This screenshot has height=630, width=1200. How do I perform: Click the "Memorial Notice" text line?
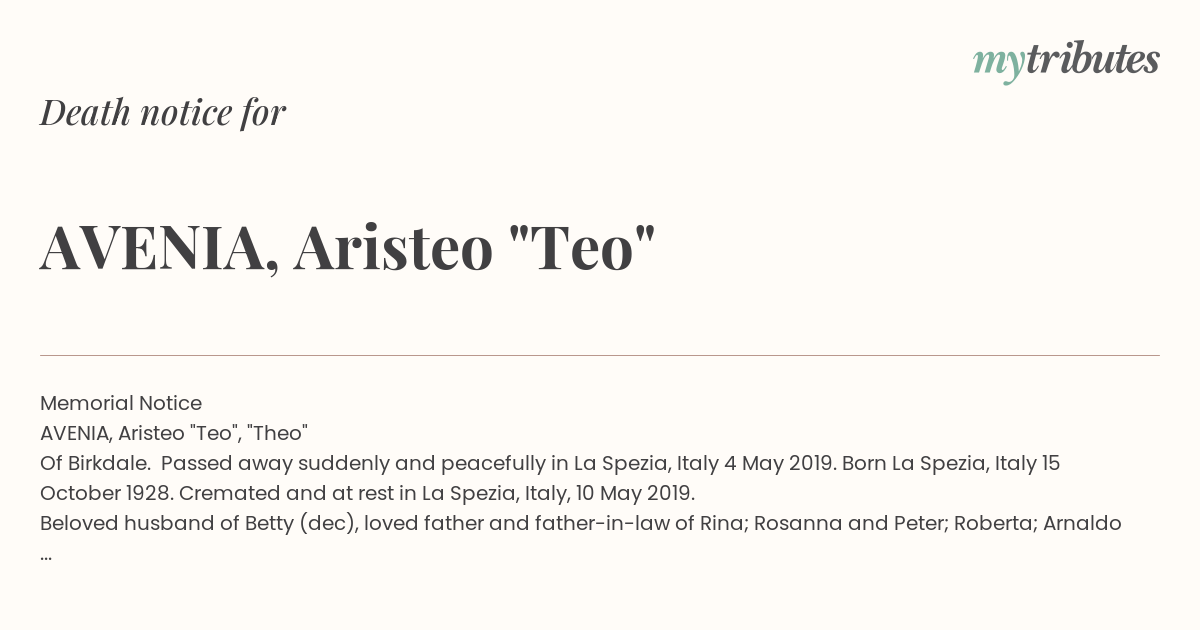pyautogui.click(x=121, y=403)
